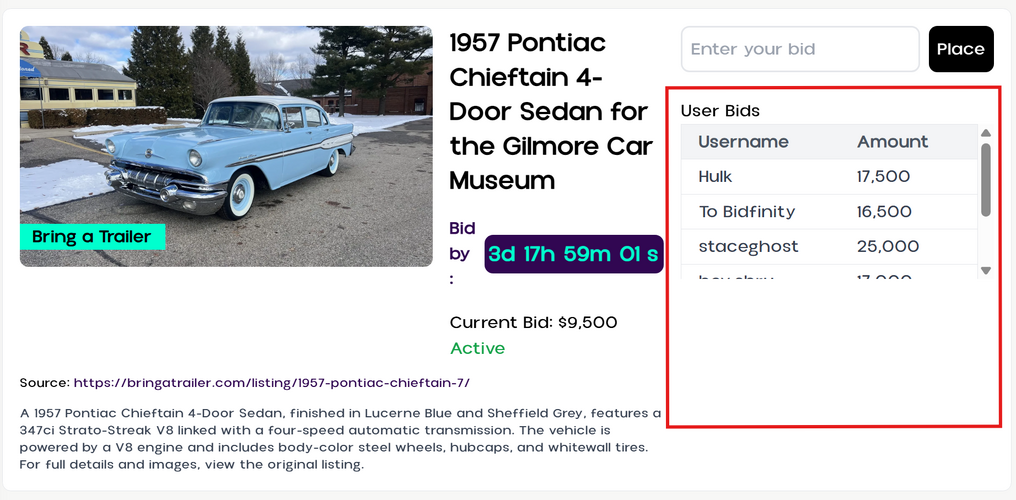Click the Amount column header
Image resolution: width=1016 pixels, height=500 pixels.
pos(892,142)
